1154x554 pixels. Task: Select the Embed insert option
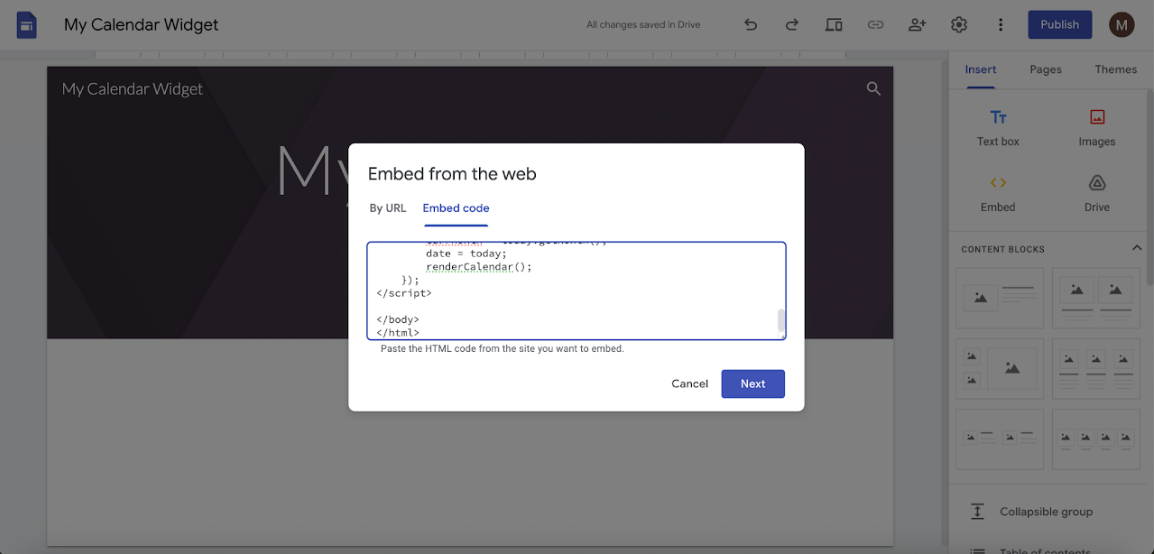point(998,194)
